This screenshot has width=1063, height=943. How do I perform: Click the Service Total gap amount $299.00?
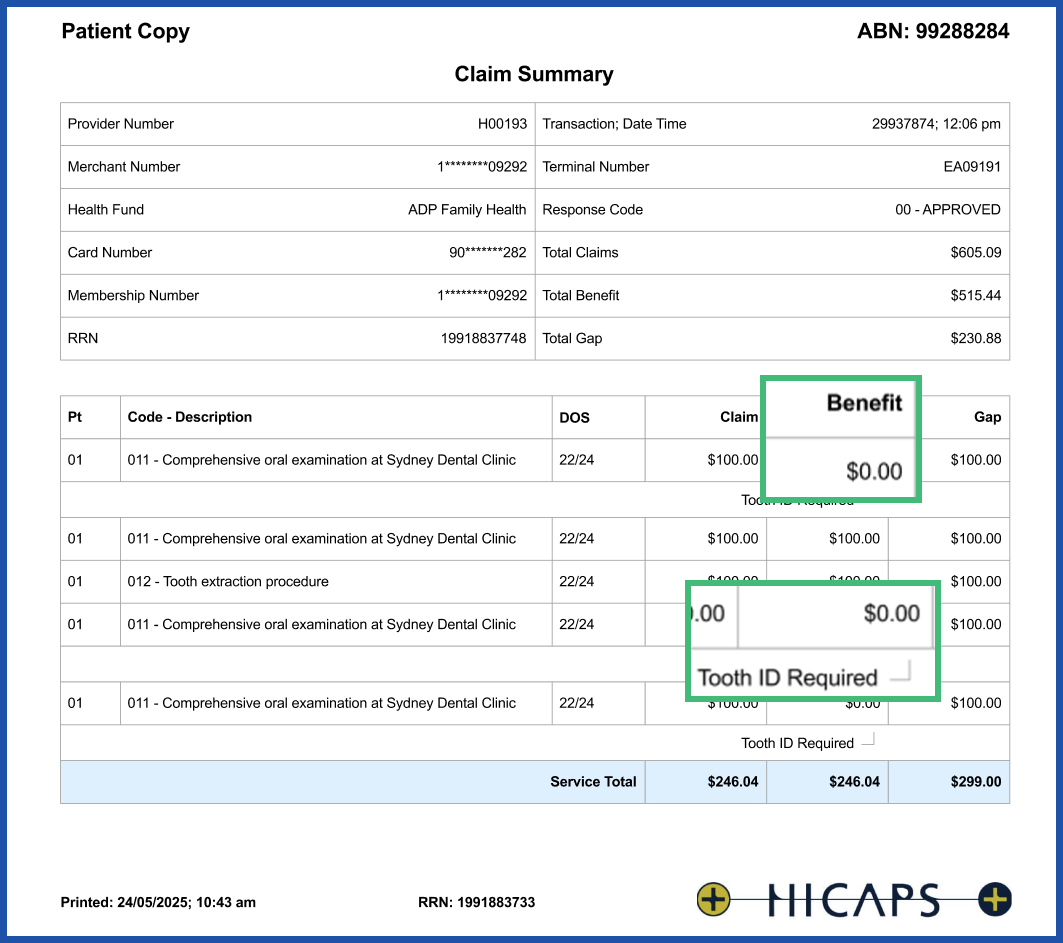(975, 782)
